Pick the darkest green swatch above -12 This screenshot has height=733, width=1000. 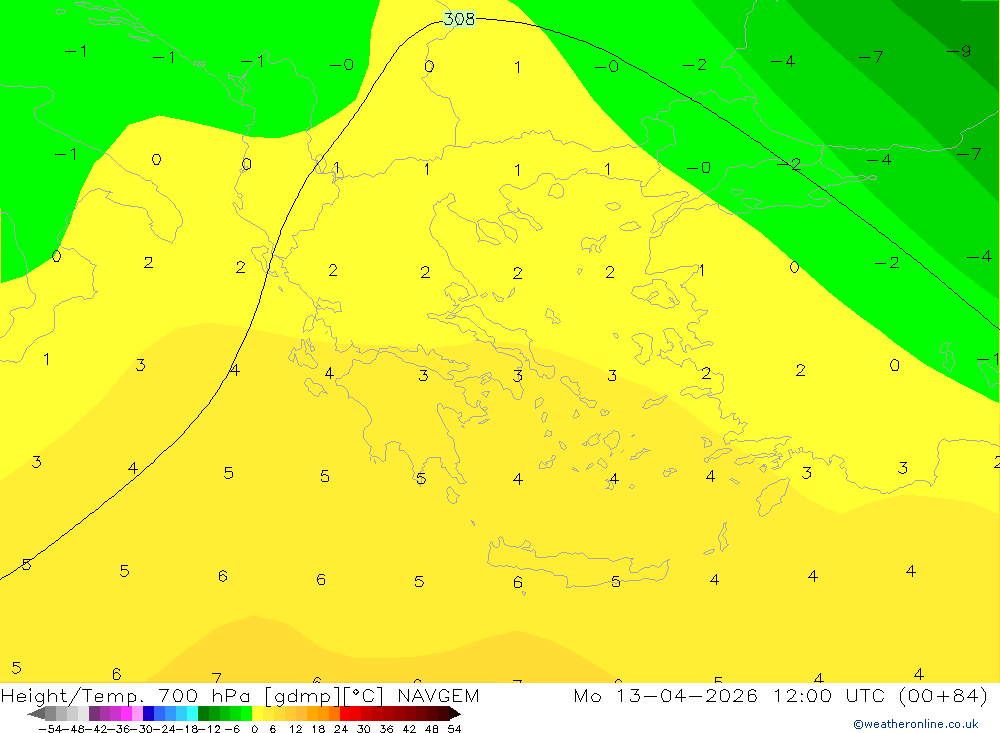[203, 714]
